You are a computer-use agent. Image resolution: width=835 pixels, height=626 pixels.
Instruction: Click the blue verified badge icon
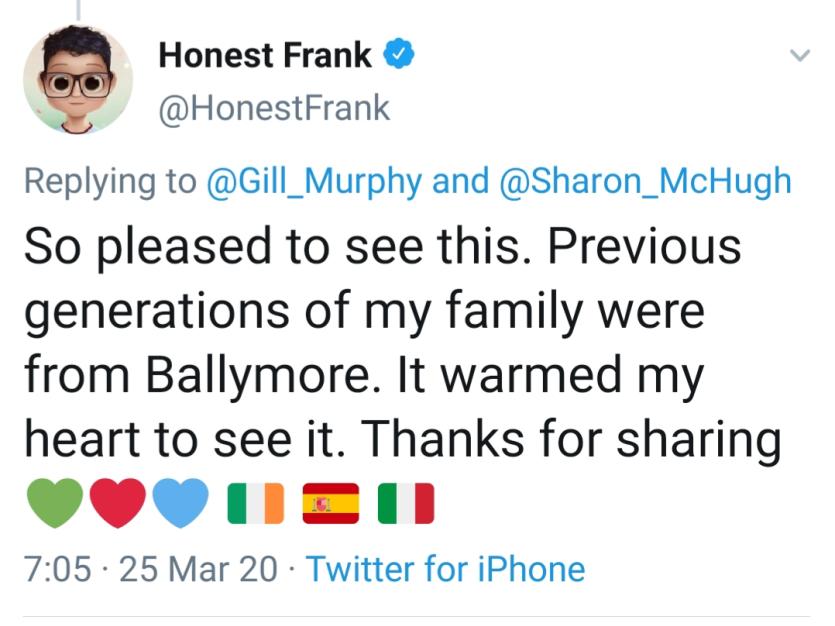coord(399,54)
